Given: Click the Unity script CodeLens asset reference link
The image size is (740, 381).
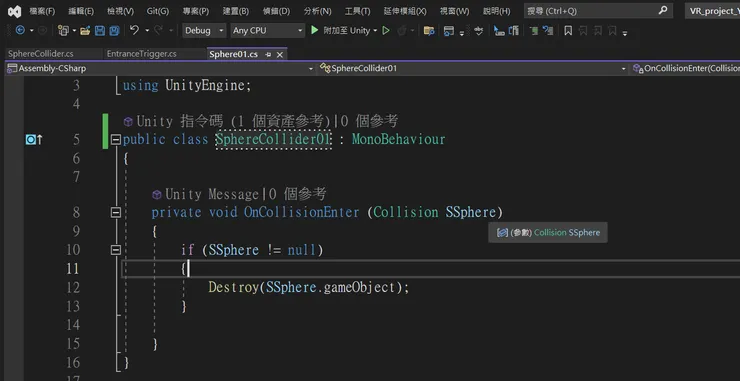Looking at the screenshot, I should click(235, 122).
